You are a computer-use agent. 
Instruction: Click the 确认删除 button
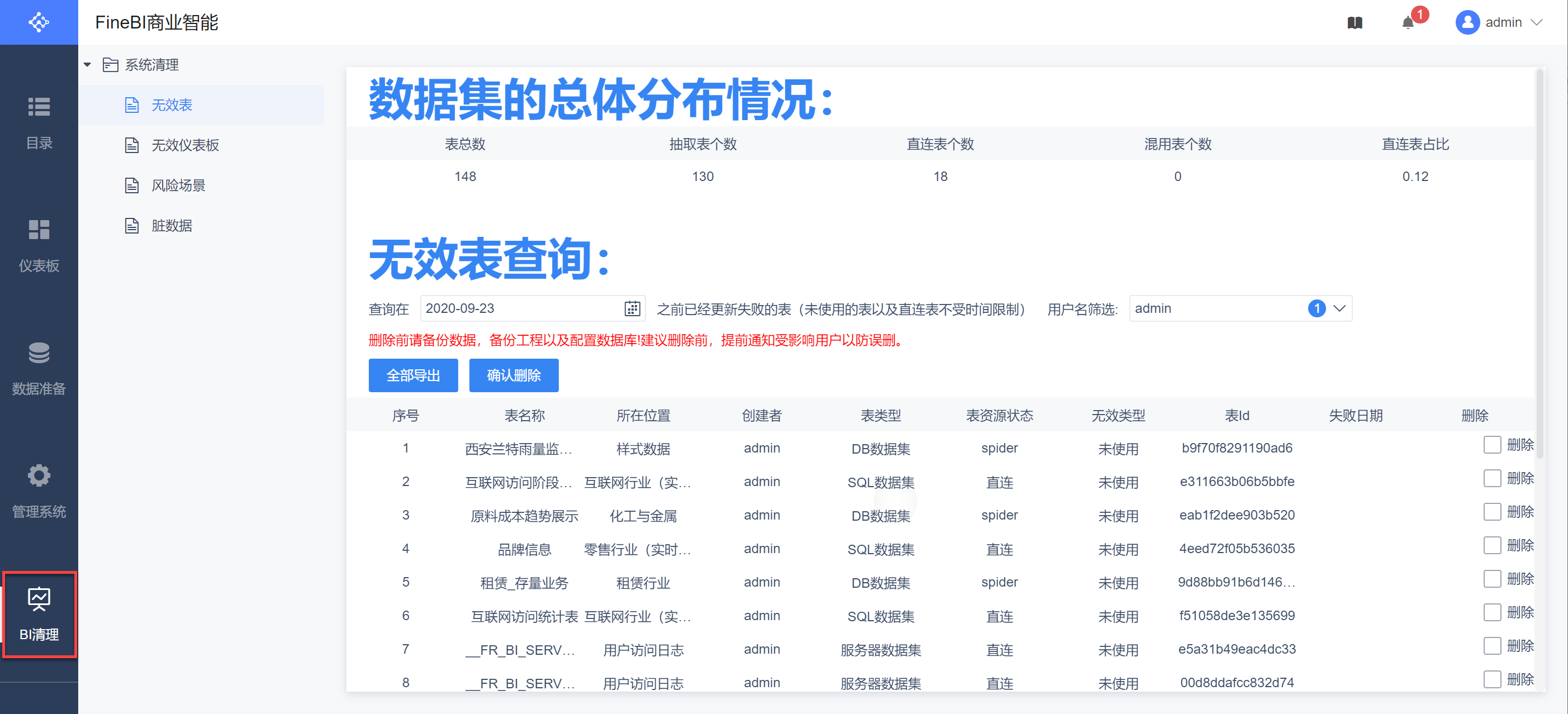[x=513, y=375]
